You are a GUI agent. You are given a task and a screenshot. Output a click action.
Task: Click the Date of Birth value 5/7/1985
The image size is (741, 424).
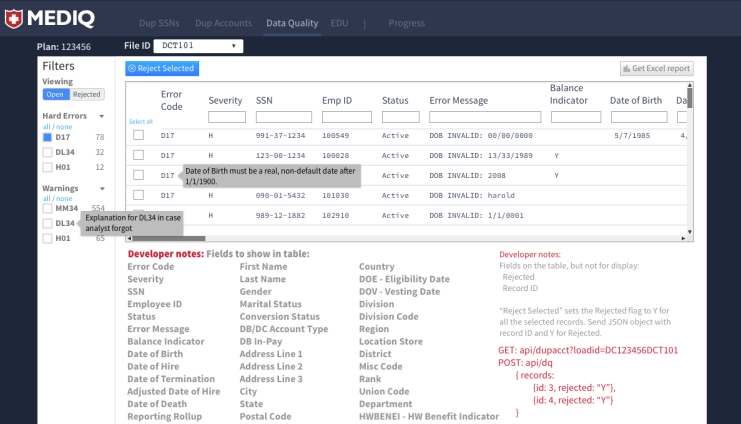pyautogui.click(x=632, y=136)
